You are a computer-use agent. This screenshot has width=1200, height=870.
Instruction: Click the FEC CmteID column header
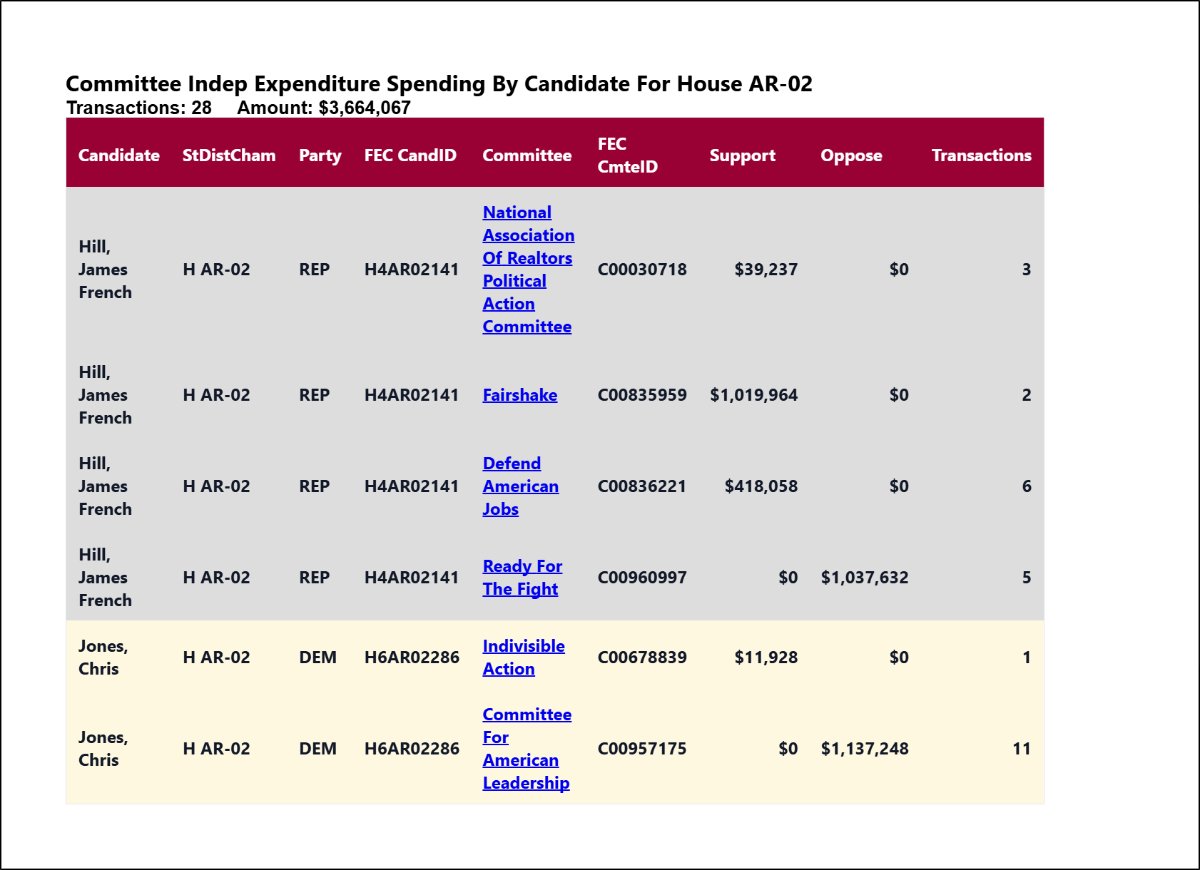pos(628,155)
